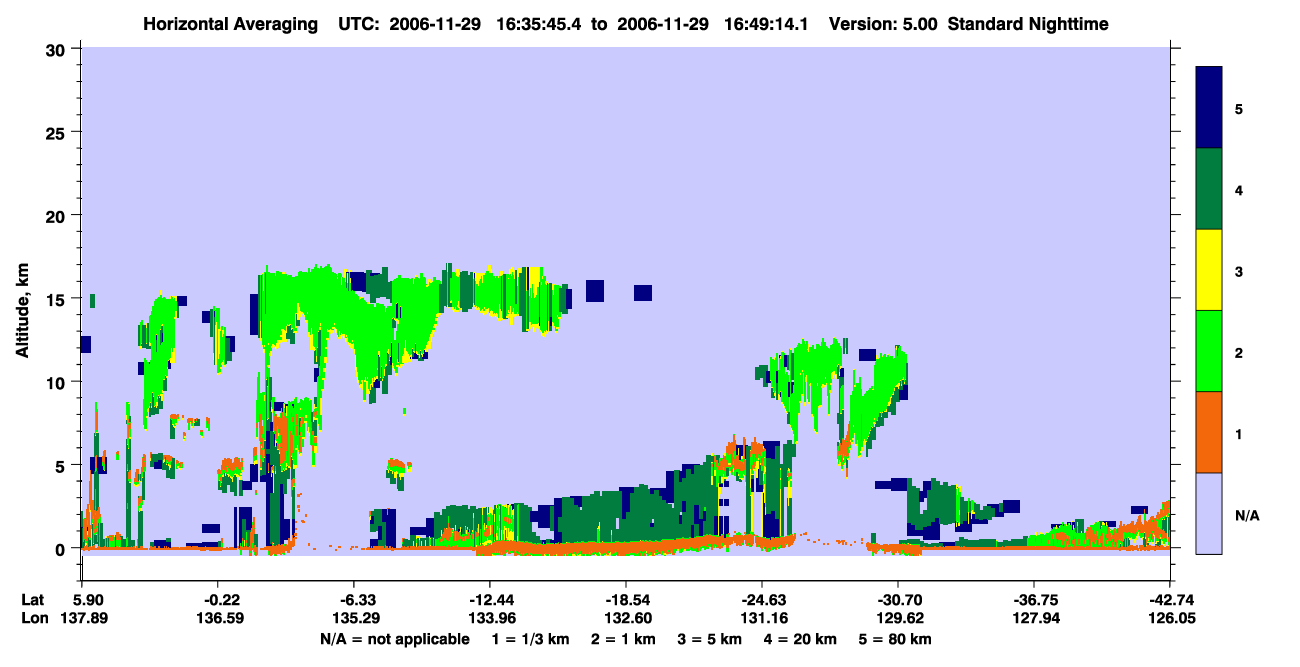The image size is (1300, 667).
Task: Click the 10 altitude tick label
Action: pos(57,382)
